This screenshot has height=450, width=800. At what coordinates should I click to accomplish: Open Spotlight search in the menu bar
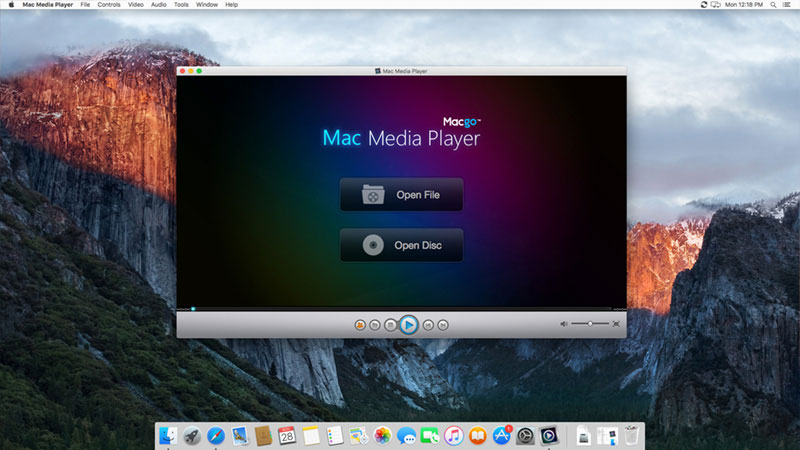pos(773,5)
